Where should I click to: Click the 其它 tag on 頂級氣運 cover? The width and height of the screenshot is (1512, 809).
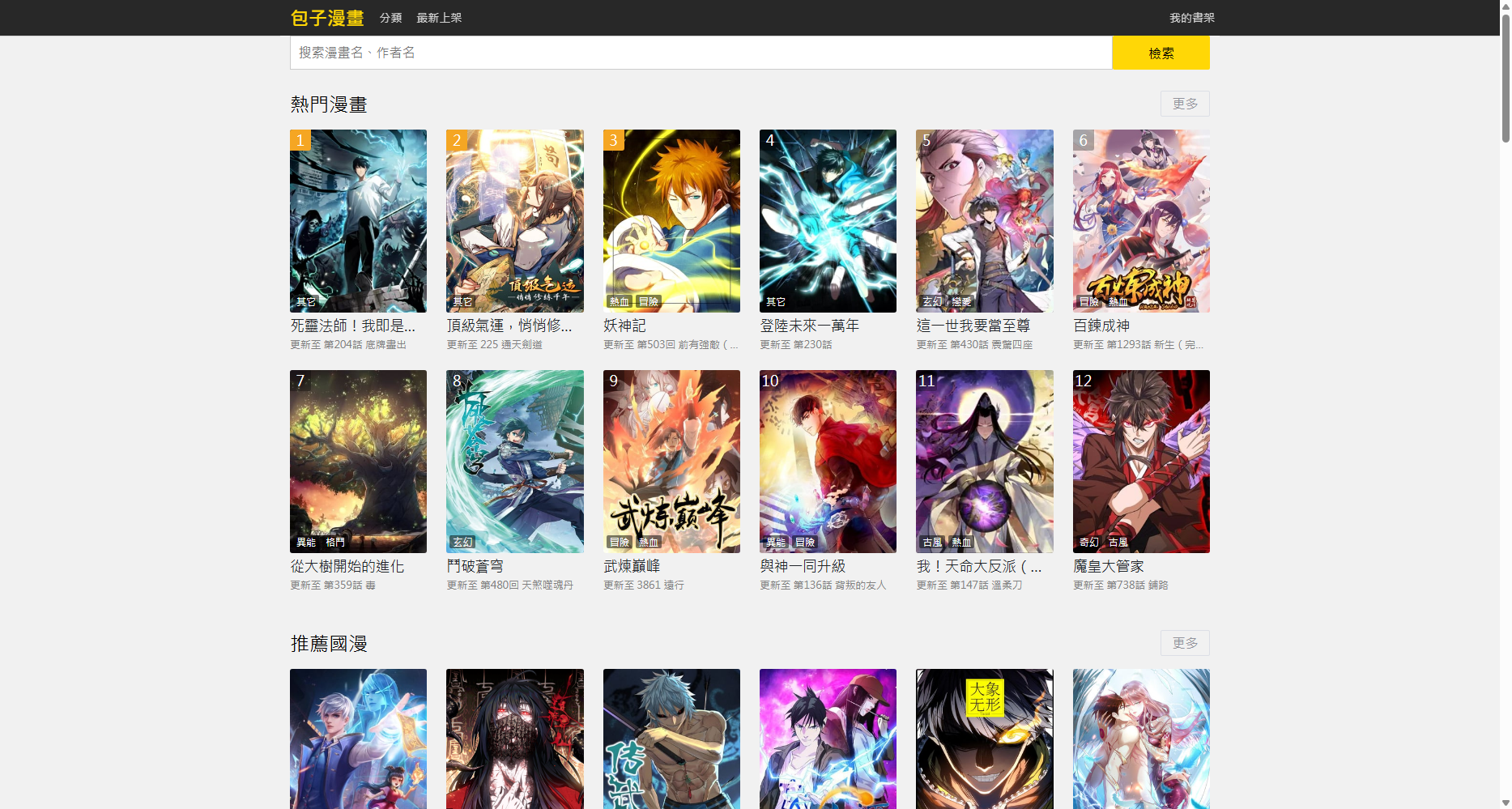pos(462,301)
